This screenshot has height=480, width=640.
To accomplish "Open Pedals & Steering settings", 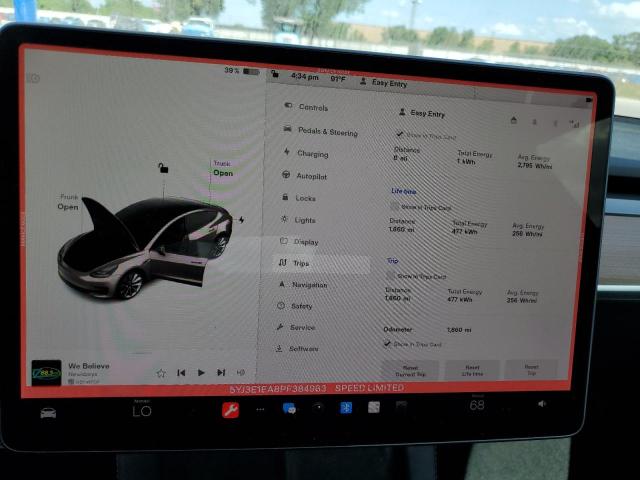I will [x=321, y=131].
